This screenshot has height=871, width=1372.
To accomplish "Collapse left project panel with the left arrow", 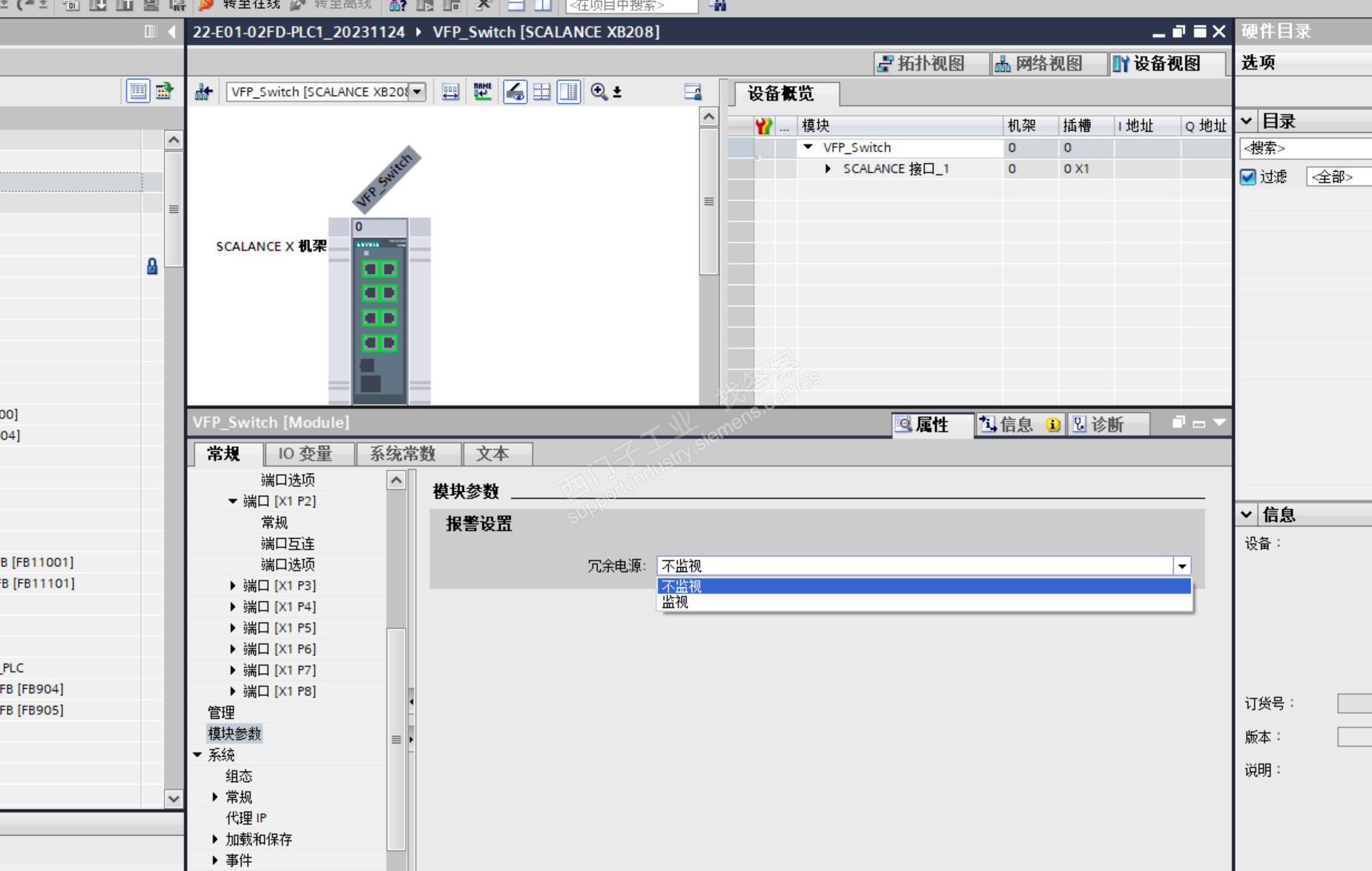I will [x=172, y=31].
